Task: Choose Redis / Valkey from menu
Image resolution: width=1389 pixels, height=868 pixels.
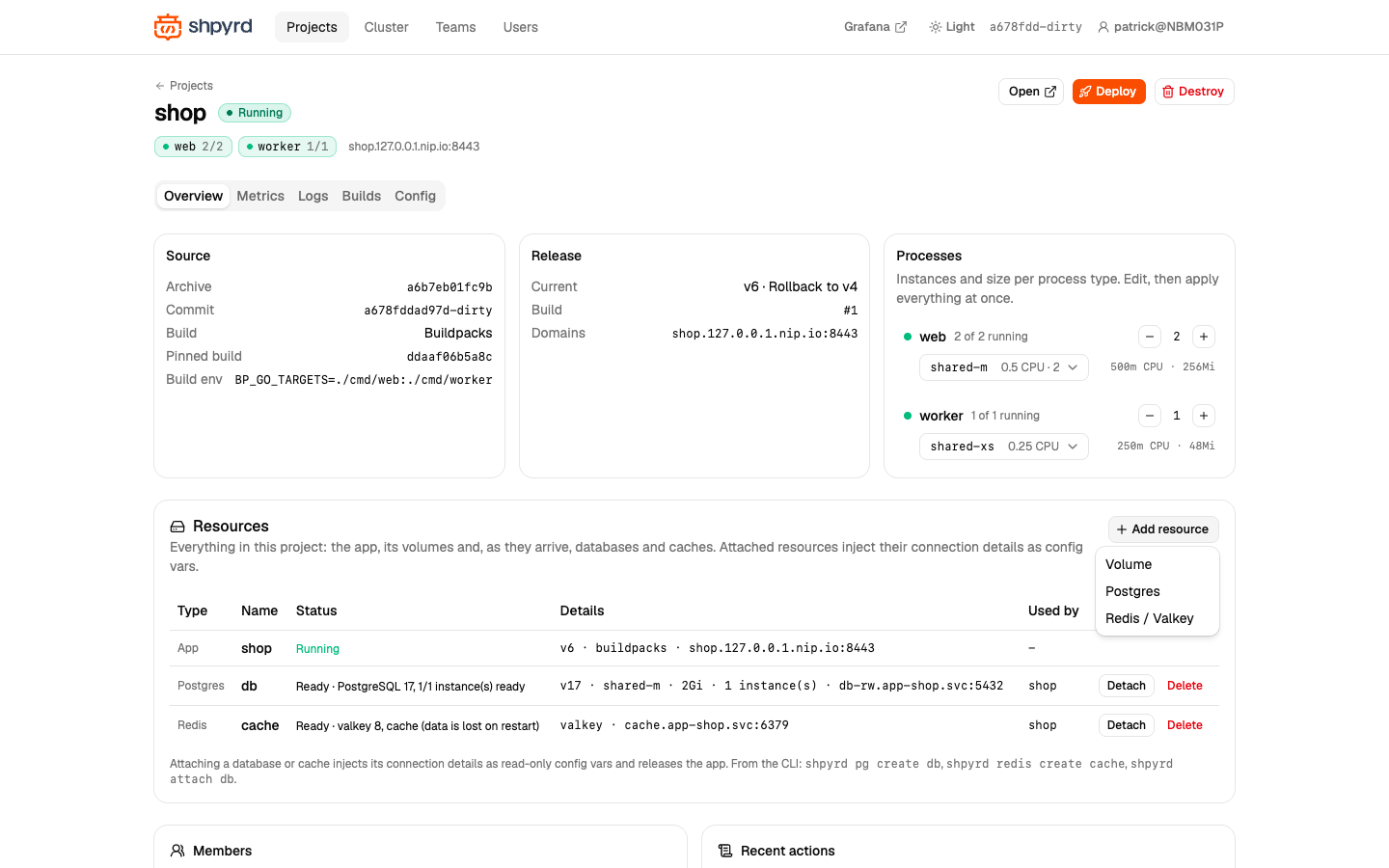Action: (1157, 618)
